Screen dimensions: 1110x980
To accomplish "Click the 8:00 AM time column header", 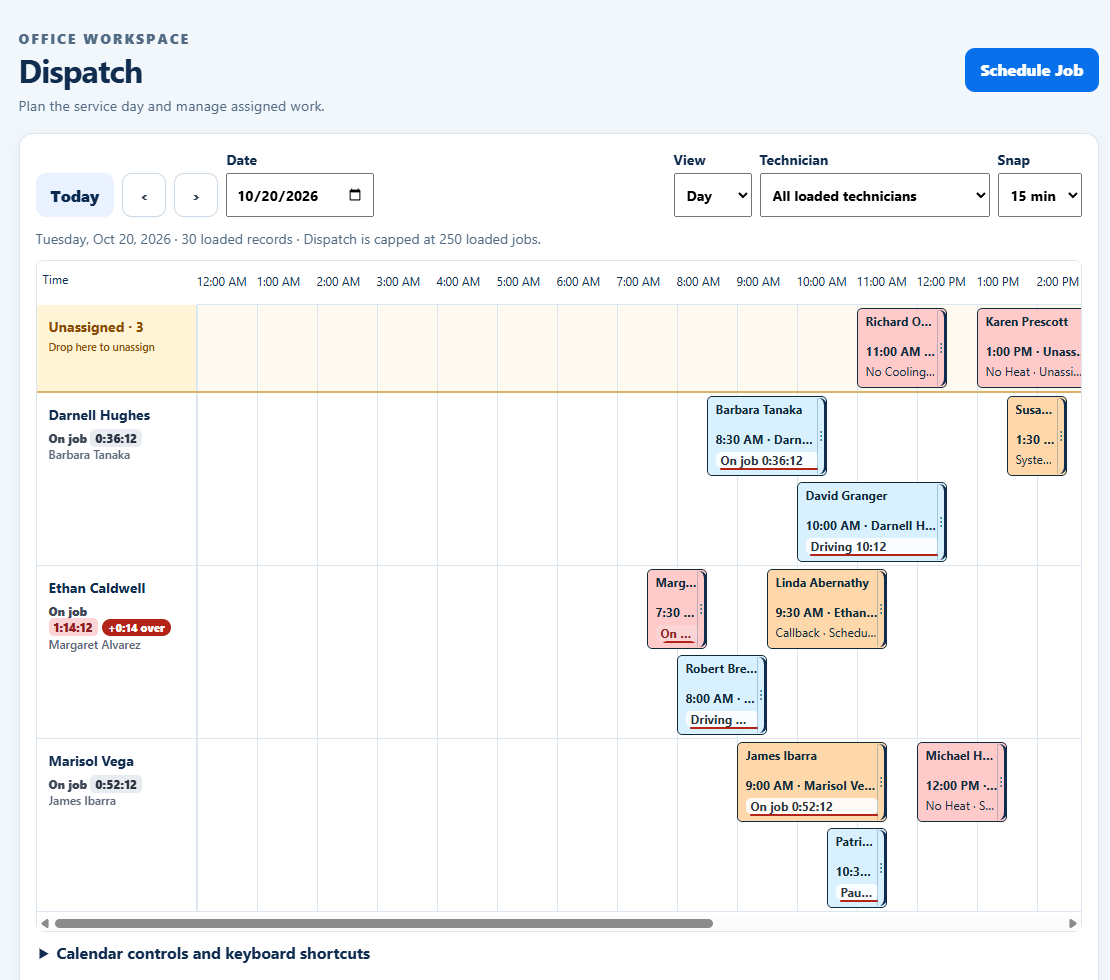I will [698, 282].
